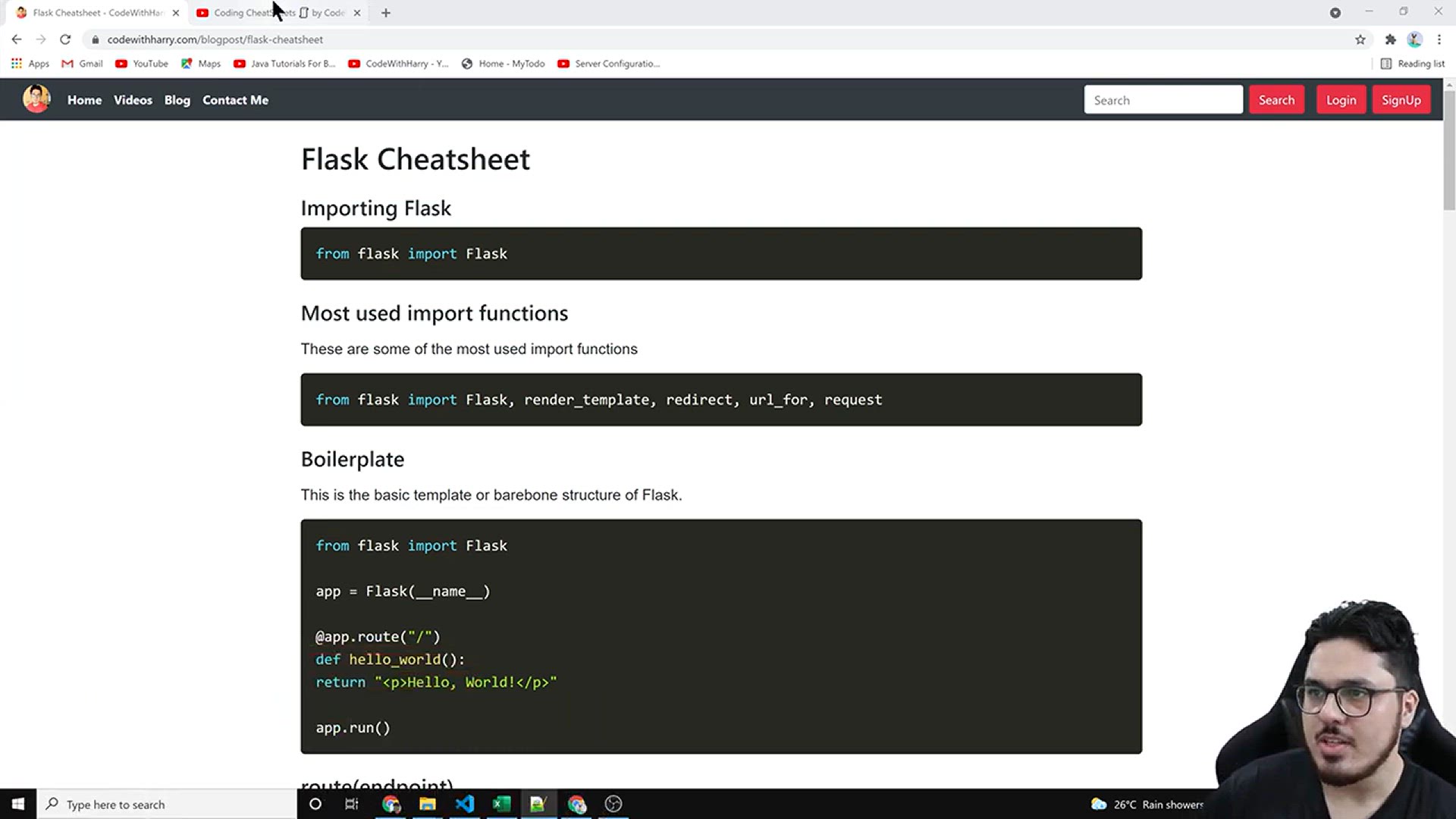Open Contact Me in site navbar
The width and height of the screenshot is (1456, 819).
(235, 100)
